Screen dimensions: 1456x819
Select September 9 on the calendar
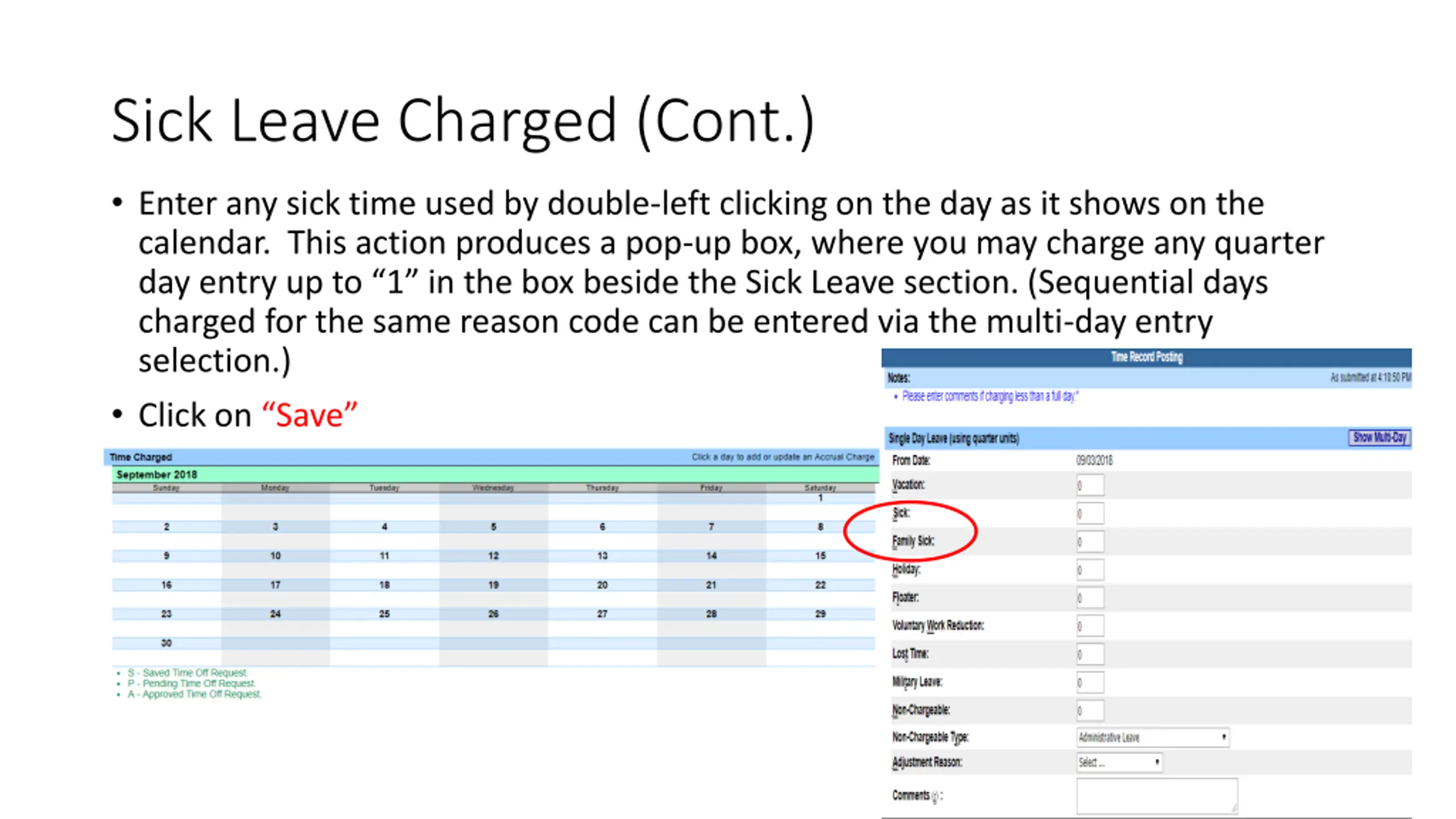point(167,556)
